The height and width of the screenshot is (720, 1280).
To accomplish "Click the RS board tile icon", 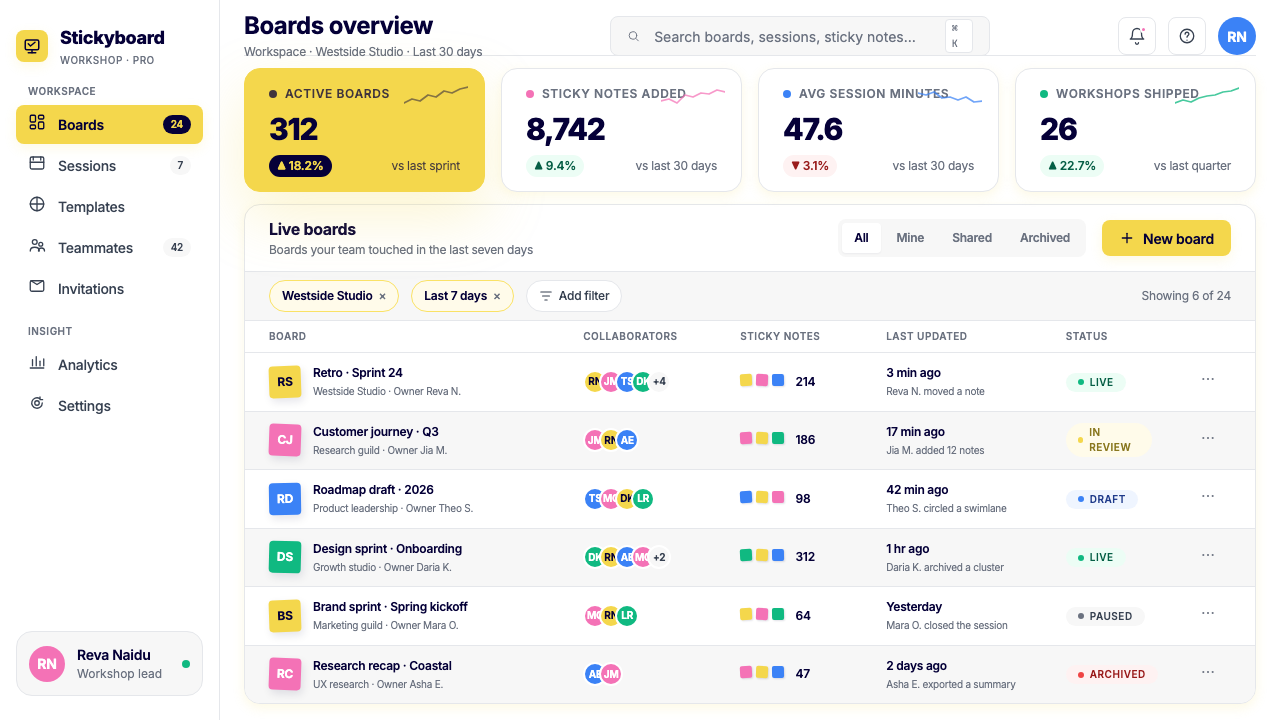I will click(x=285, y=382).
